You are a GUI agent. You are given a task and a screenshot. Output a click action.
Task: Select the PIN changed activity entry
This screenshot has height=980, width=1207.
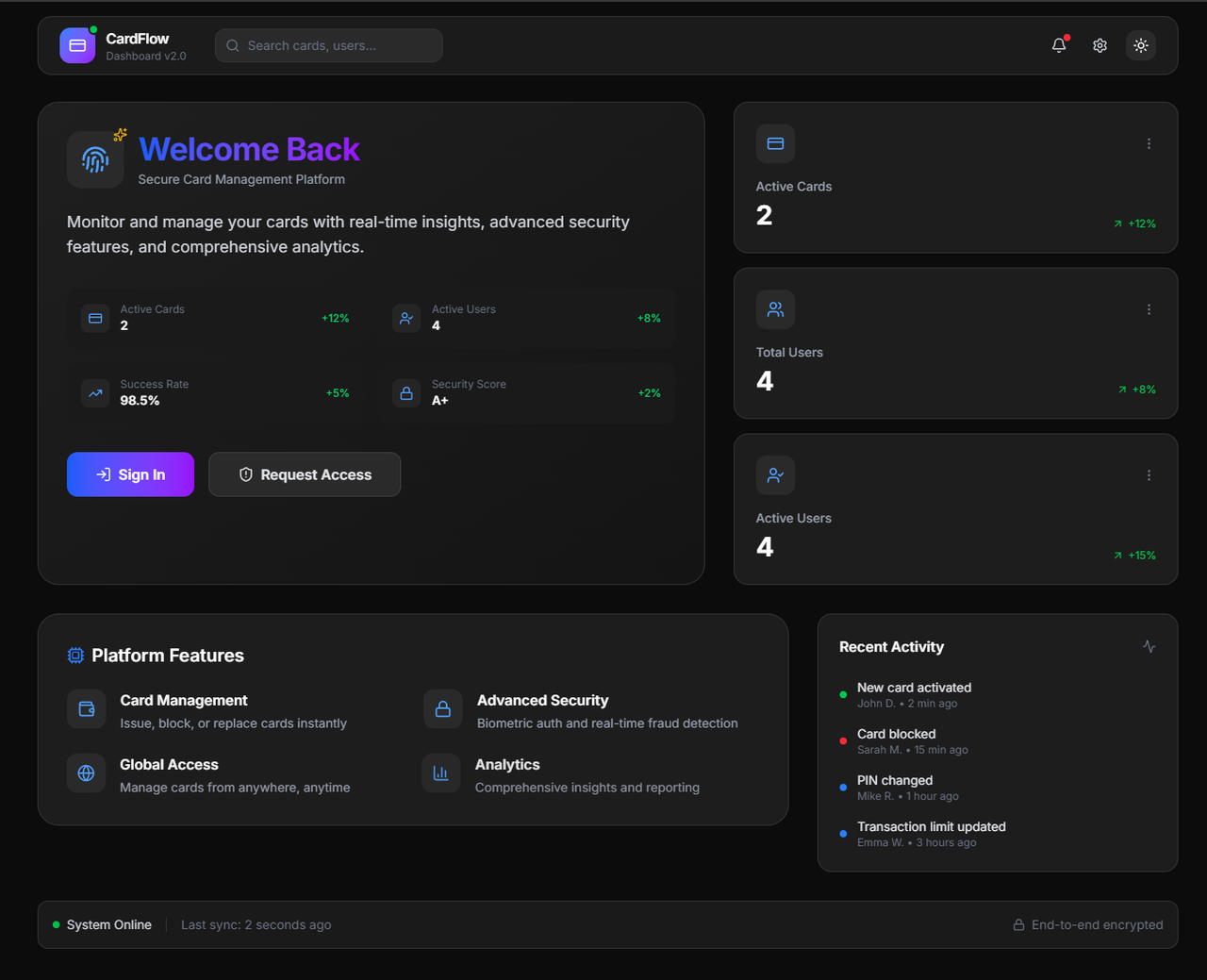pos(998,788)
